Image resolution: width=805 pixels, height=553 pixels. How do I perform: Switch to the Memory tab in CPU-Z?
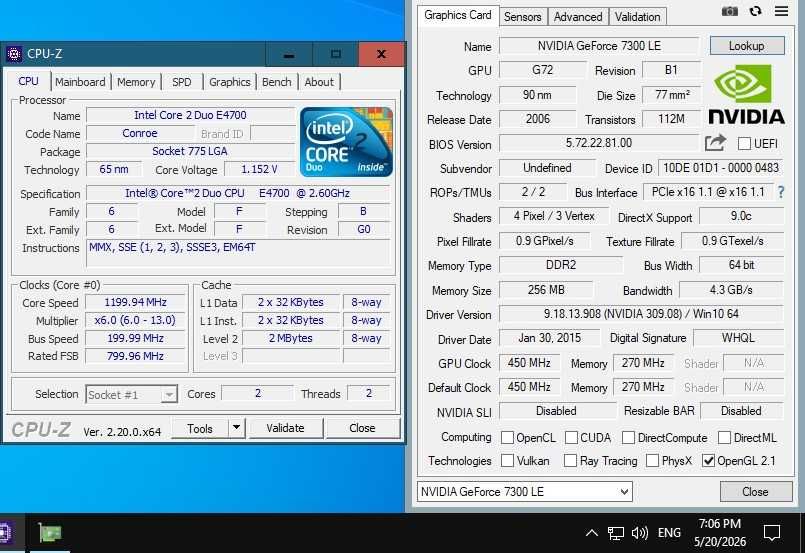tap(136, 82)
